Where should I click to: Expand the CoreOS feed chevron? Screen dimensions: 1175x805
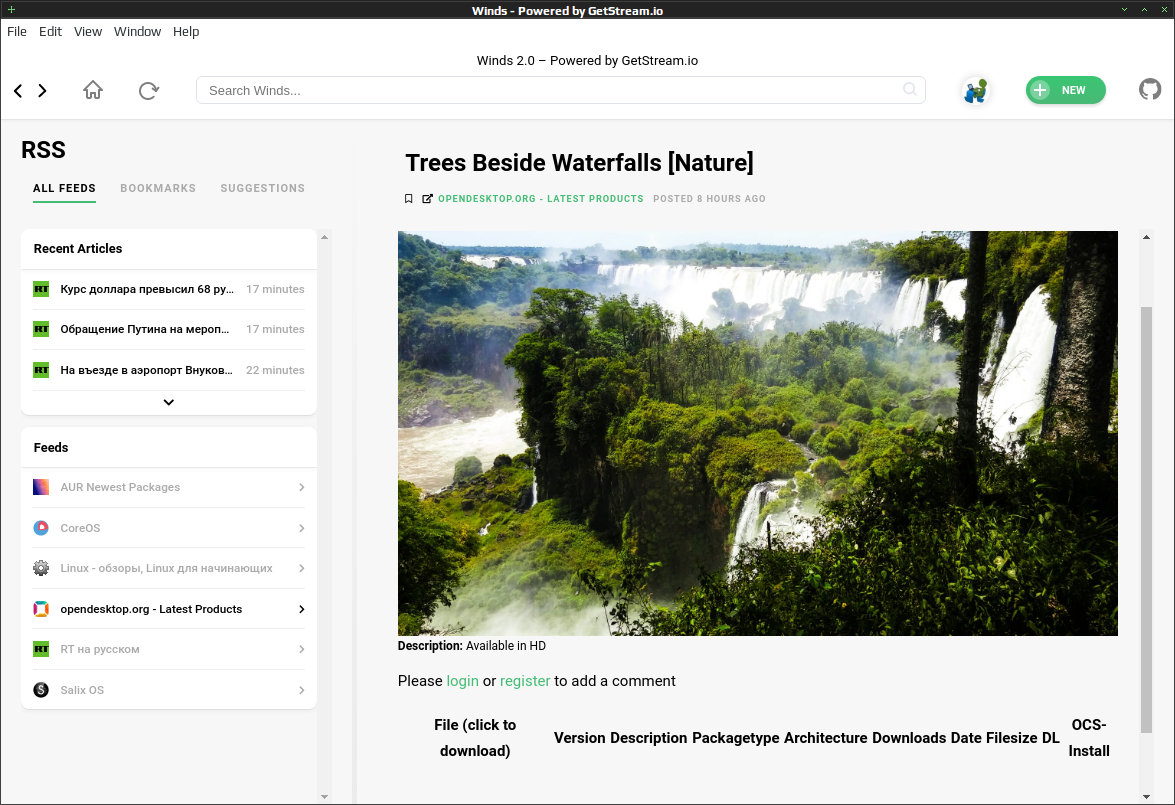[301, 528]
